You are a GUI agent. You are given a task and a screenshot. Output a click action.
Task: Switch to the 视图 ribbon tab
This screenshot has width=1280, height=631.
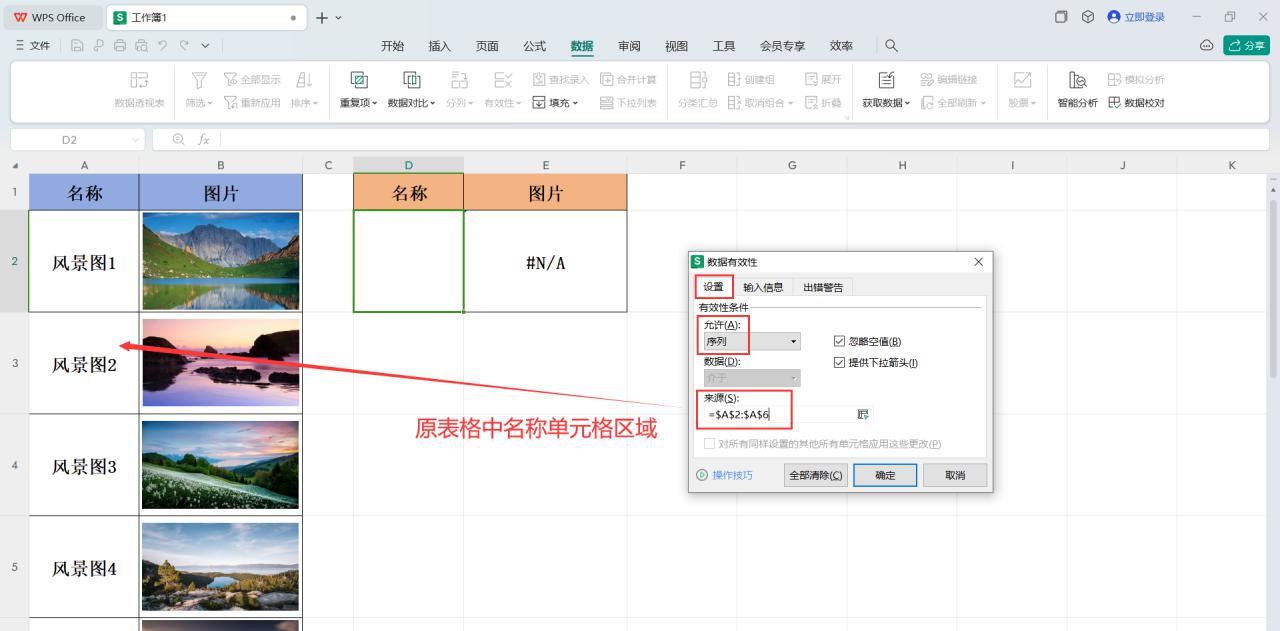(x=677, y=46)
